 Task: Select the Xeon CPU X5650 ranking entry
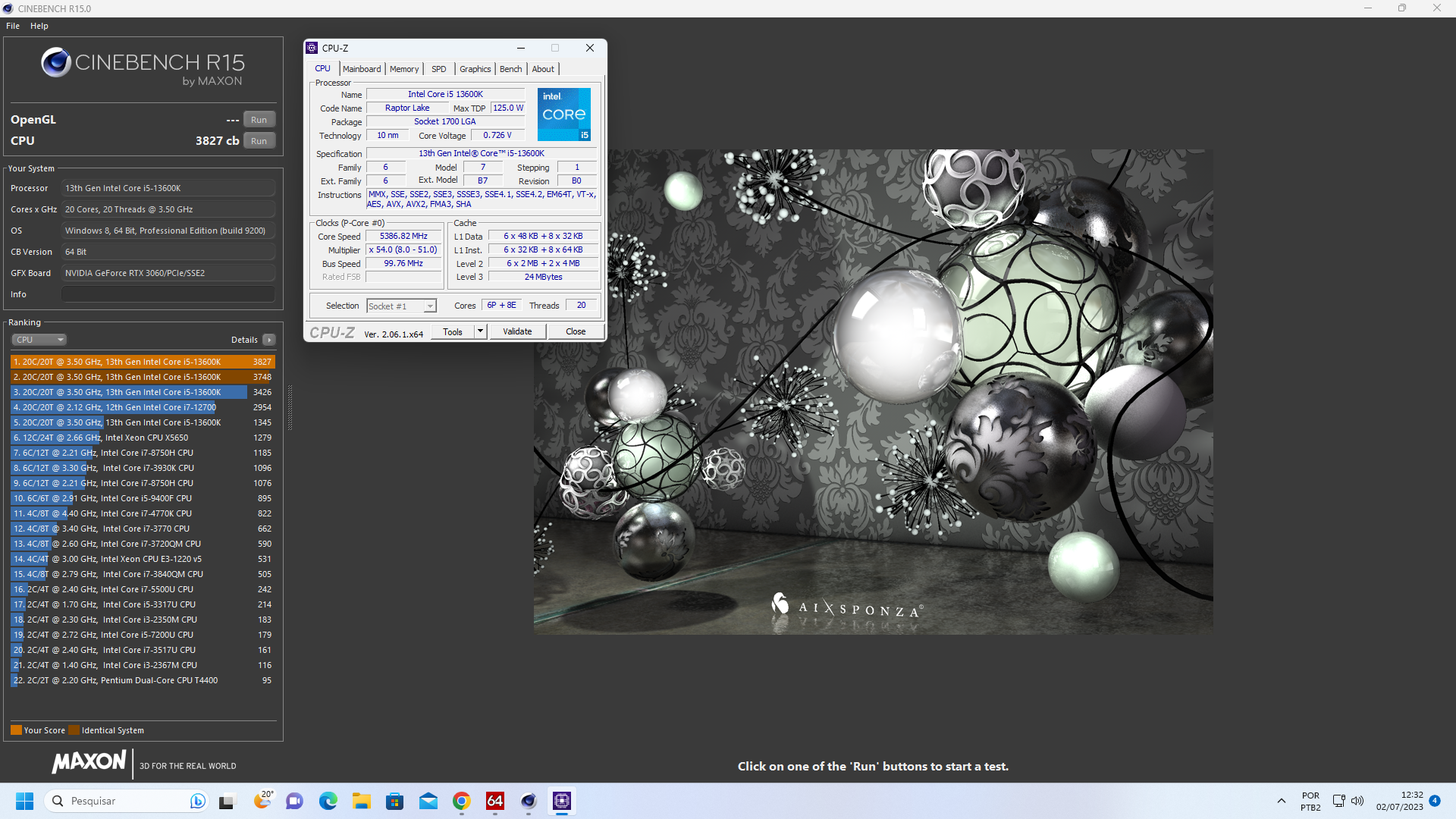143,438
